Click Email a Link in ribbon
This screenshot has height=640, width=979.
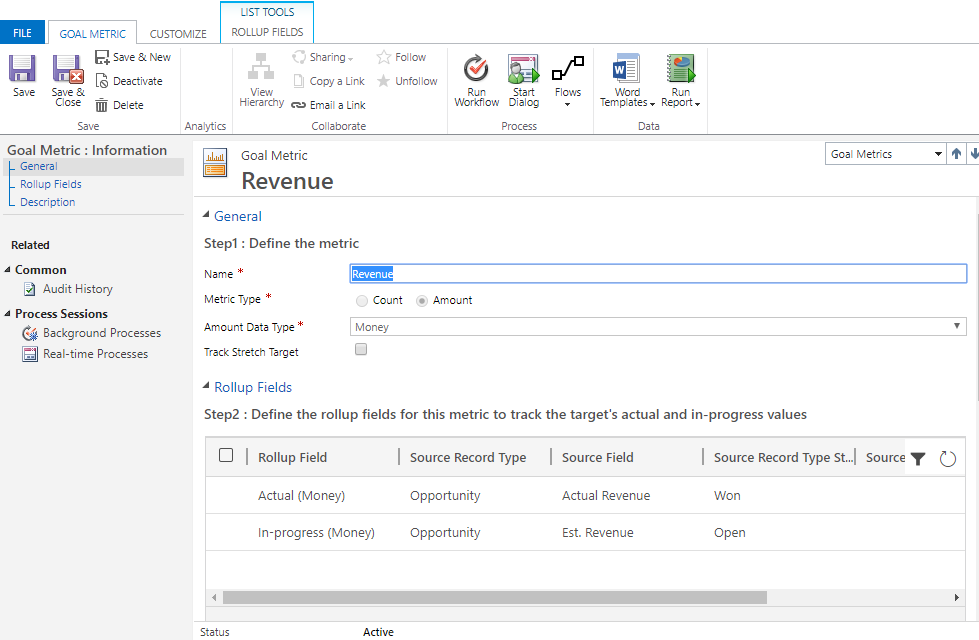(329, 105)
